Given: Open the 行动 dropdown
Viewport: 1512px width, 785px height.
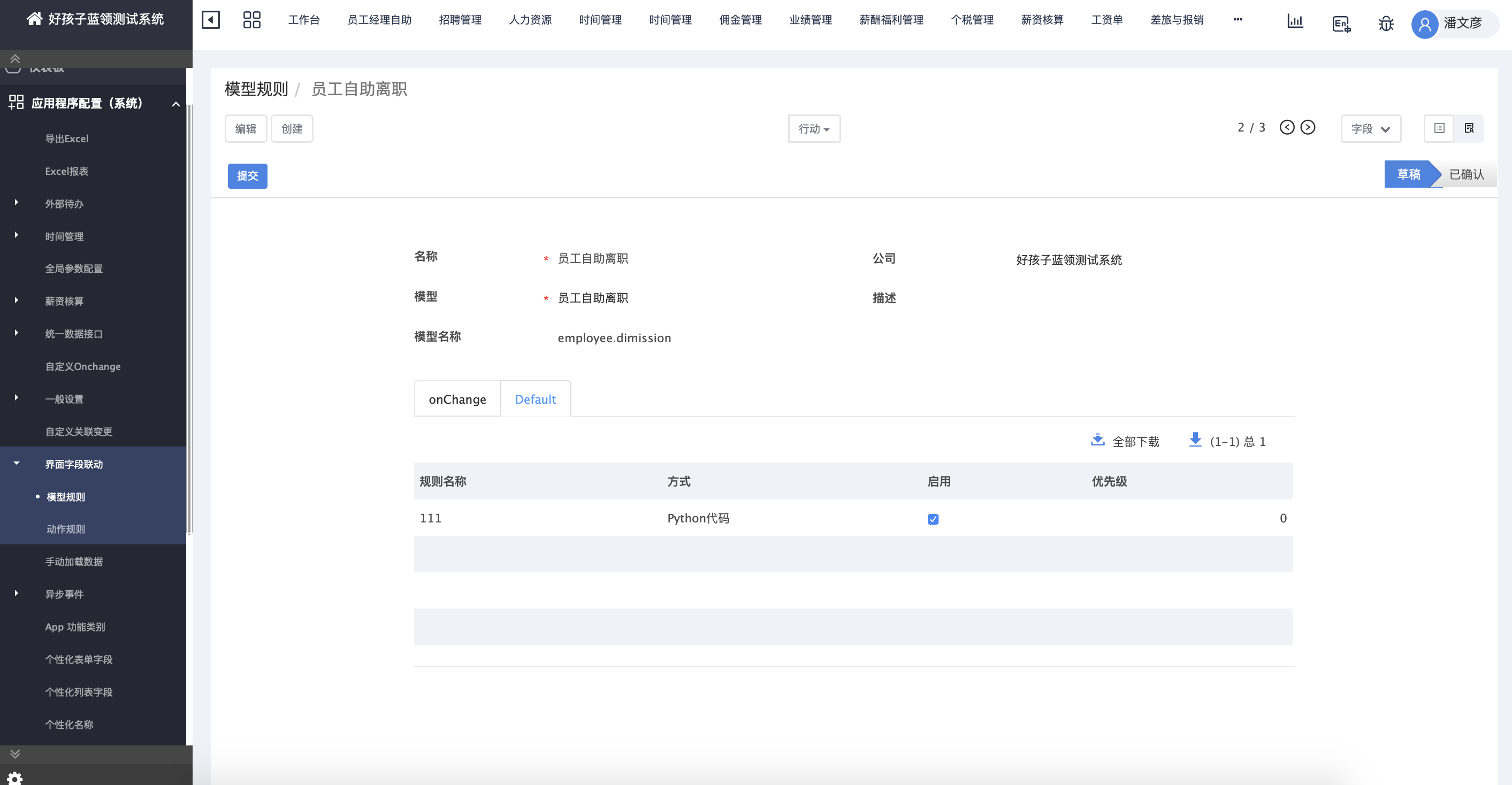Looking at the screenshot, I should [x=814, y=128].
